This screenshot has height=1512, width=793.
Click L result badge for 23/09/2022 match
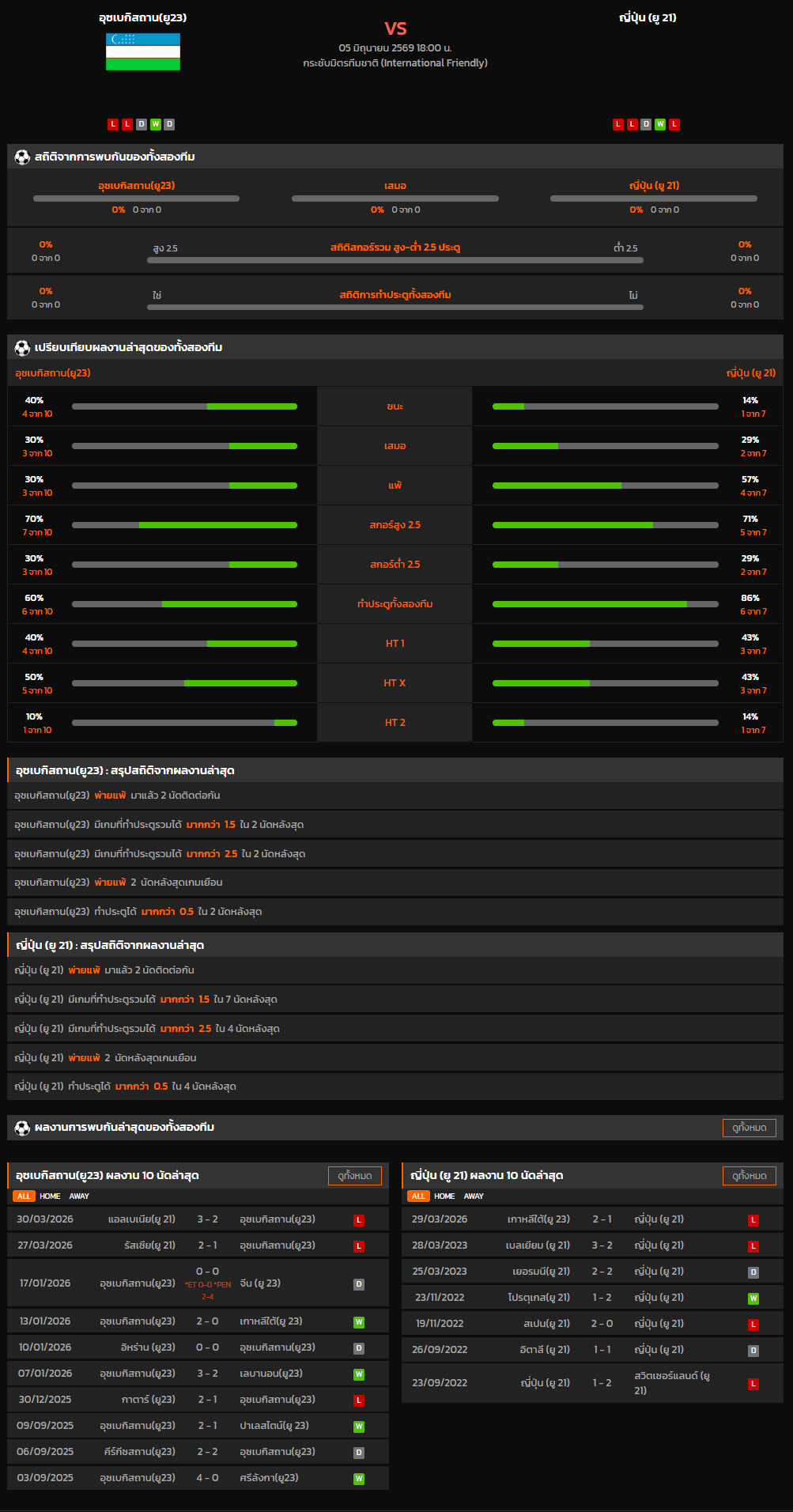click(x=753, y=1384)
